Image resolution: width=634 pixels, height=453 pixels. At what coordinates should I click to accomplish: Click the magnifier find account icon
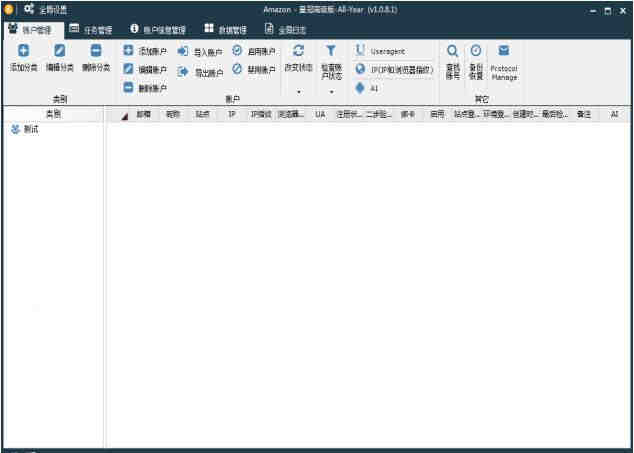pos(452,51)
